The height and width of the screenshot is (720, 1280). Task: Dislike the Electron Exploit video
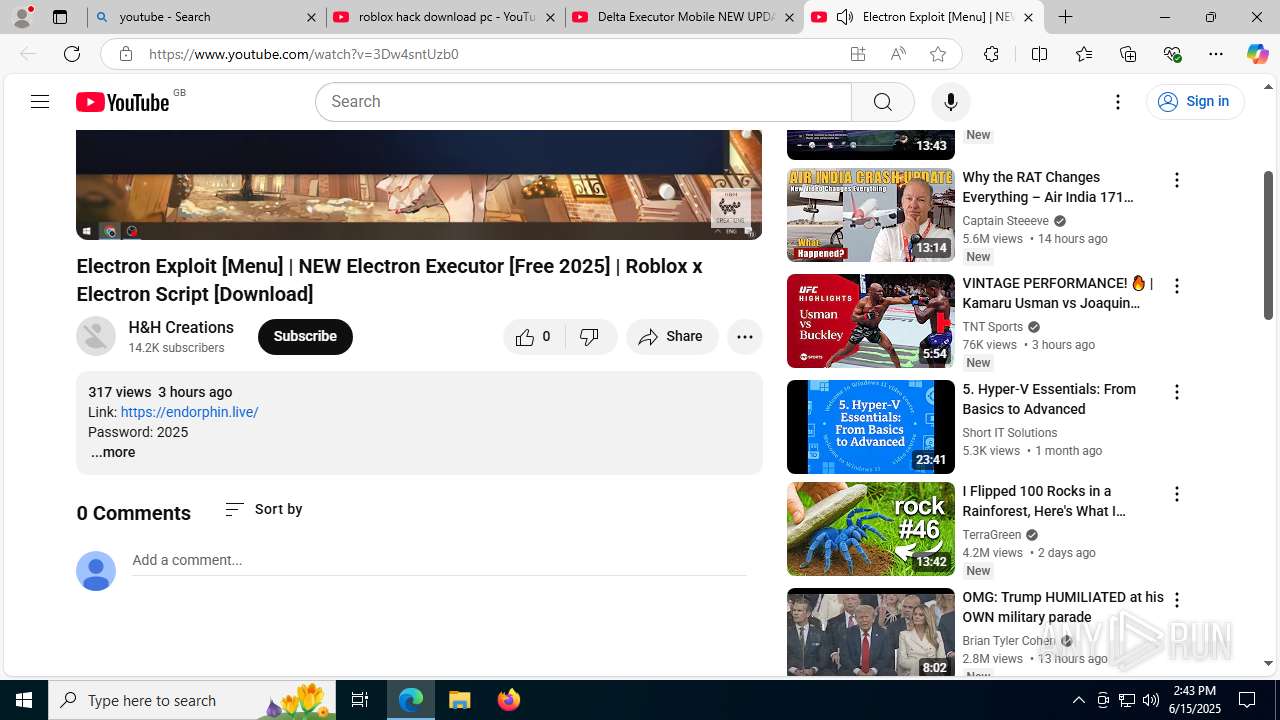click(x=591, y=337)
